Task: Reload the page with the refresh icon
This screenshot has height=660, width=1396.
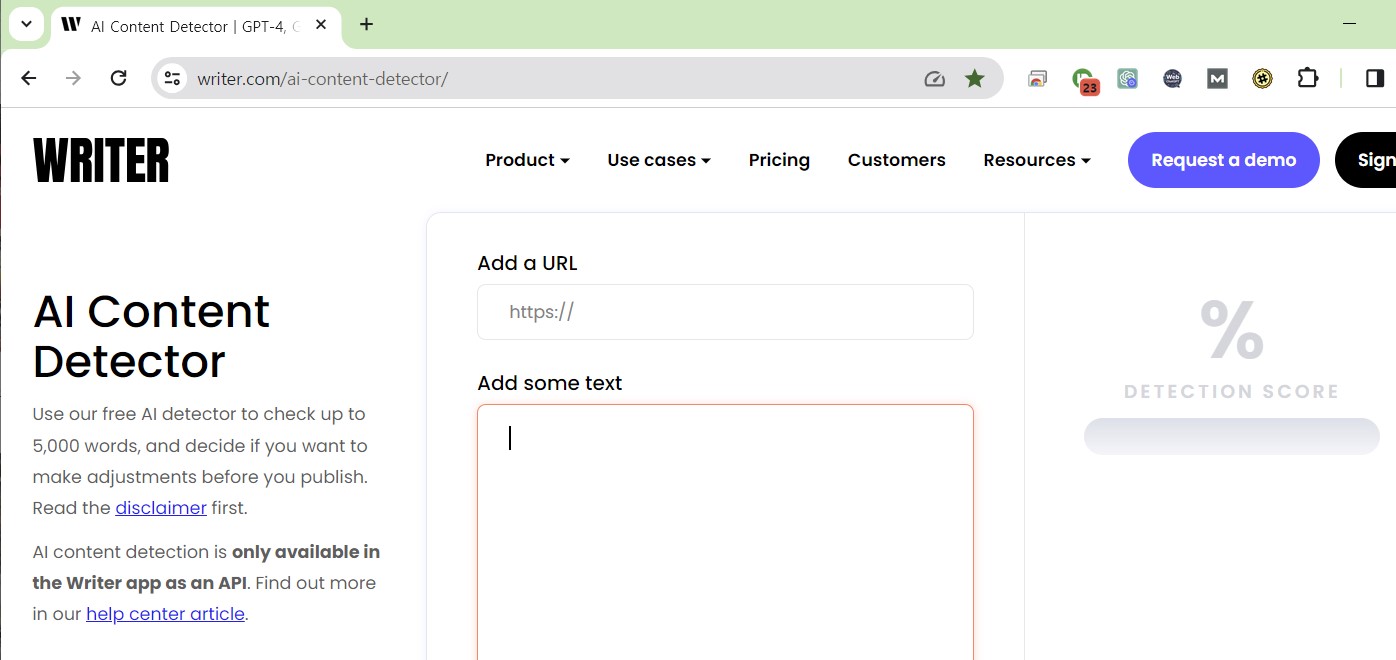Action: pos(118,78)
